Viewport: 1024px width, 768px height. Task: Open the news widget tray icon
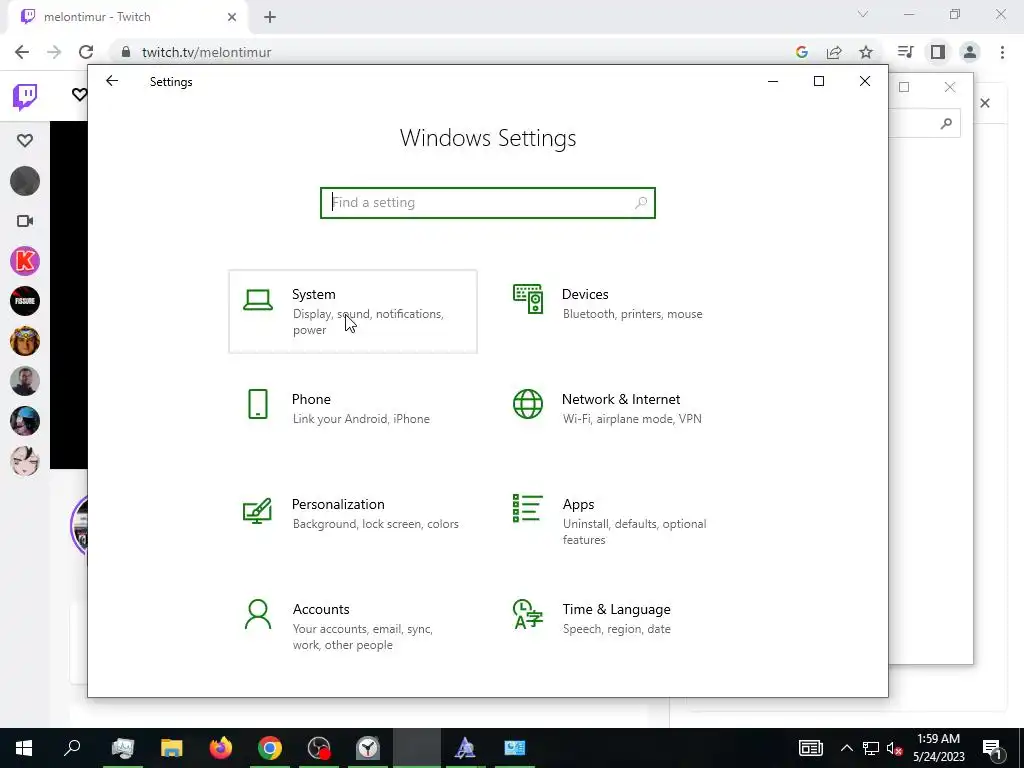[810, 748]
